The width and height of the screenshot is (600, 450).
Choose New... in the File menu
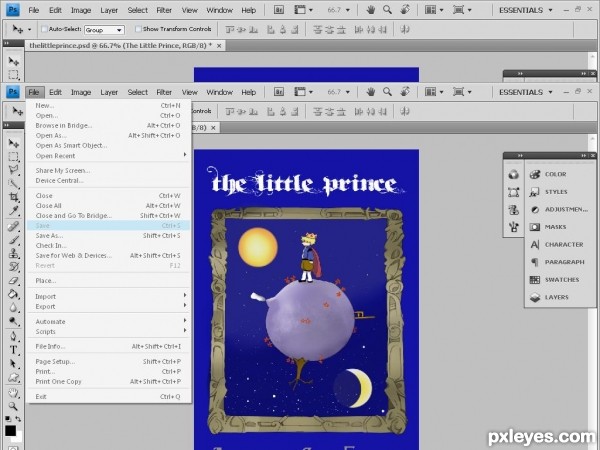(109, 106)
